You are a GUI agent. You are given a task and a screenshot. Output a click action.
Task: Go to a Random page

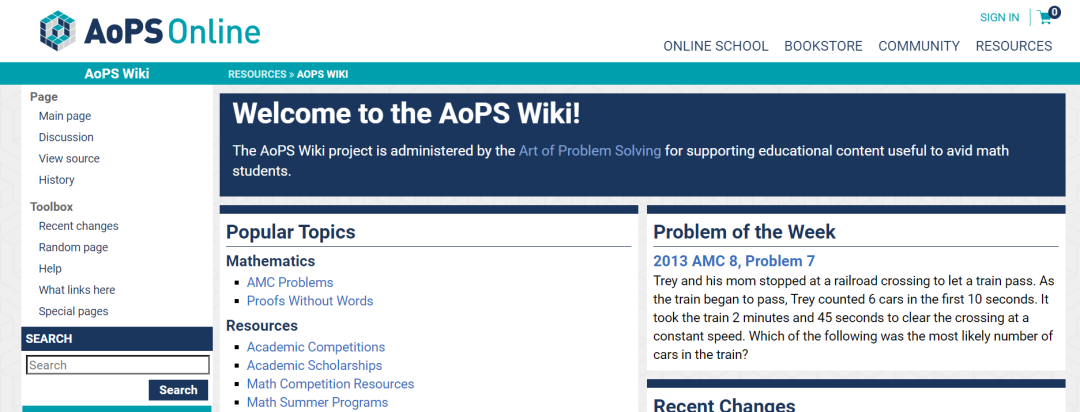(x=73, y=247)
